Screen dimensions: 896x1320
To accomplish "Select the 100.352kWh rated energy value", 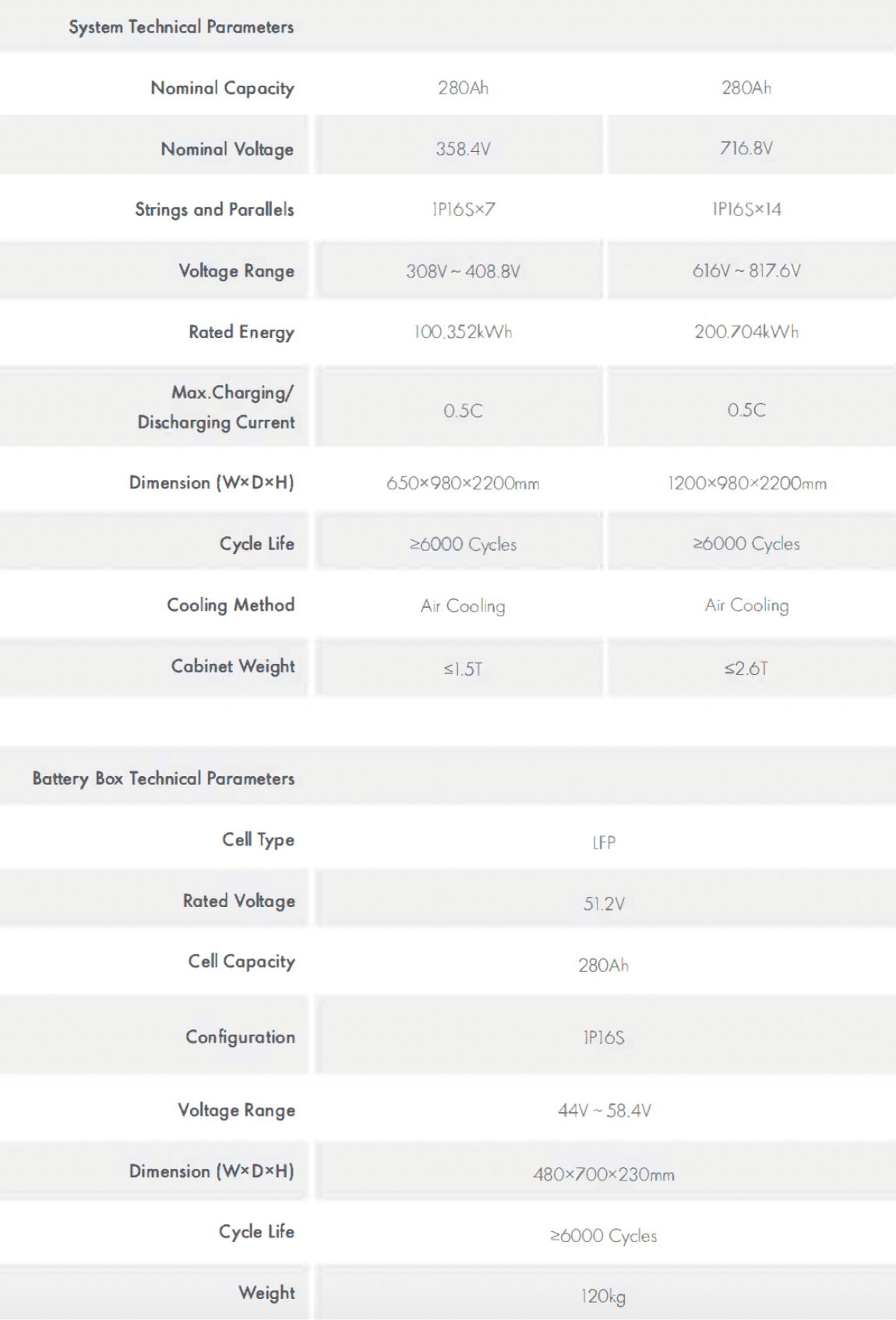I will tap(463, 332).
